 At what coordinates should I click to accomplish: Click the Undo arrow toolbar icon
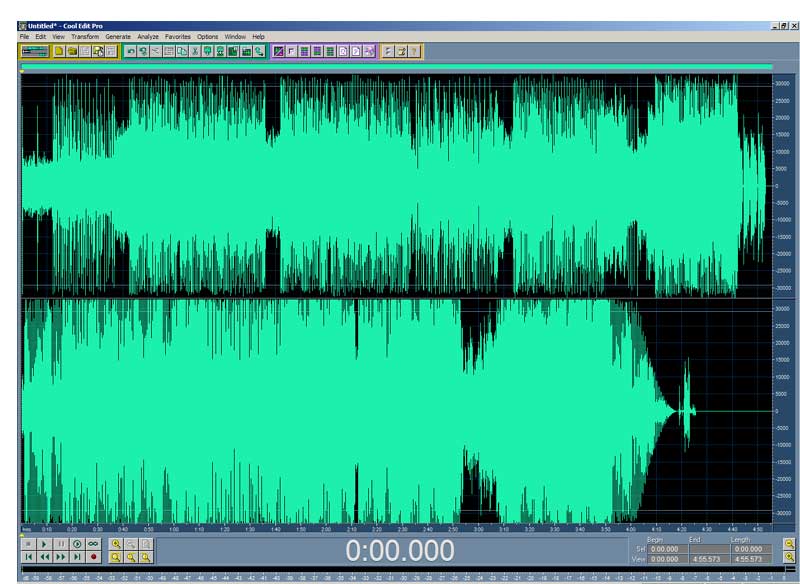131,51
